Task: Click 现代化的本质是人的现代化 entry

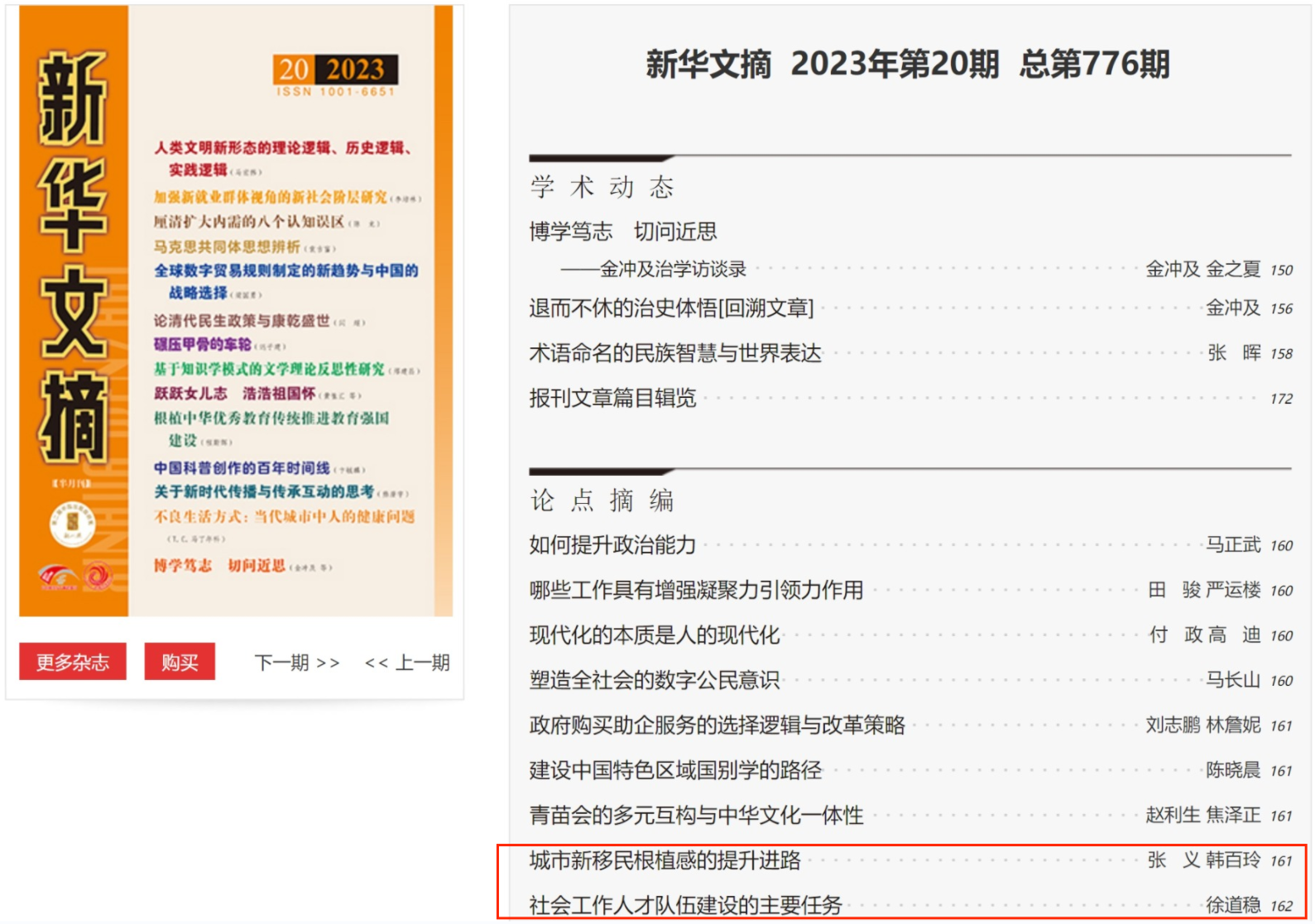Action: click(x=655, y=635)
